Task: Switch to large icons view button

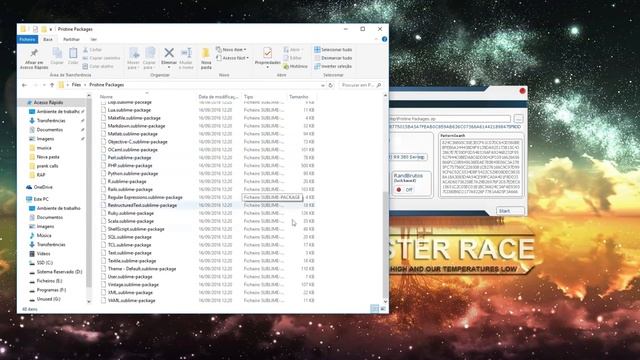Action: (x=382, y=309)
